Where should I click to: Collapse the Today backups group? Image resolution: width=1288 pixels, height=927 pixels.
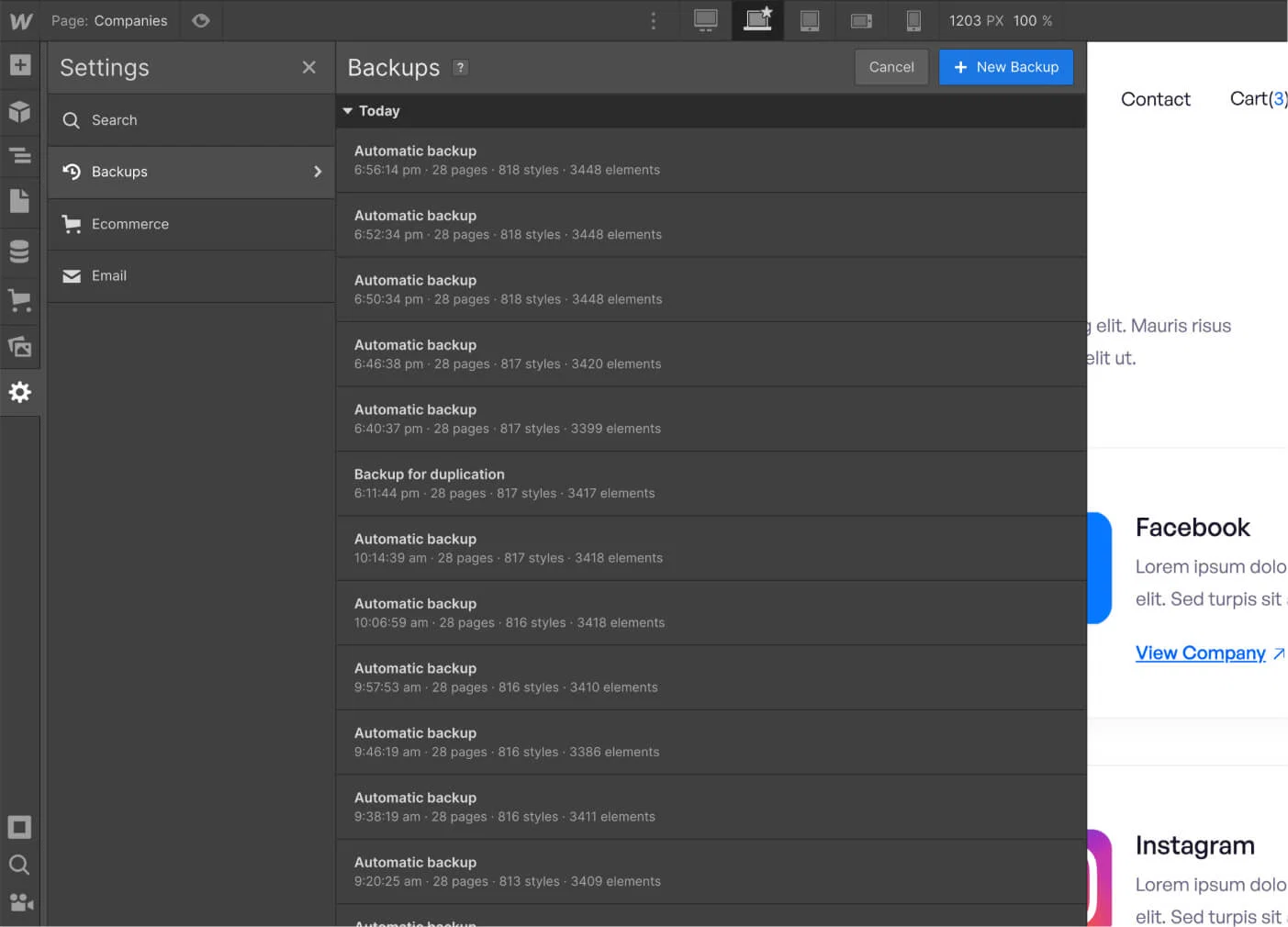click(348, 110)
